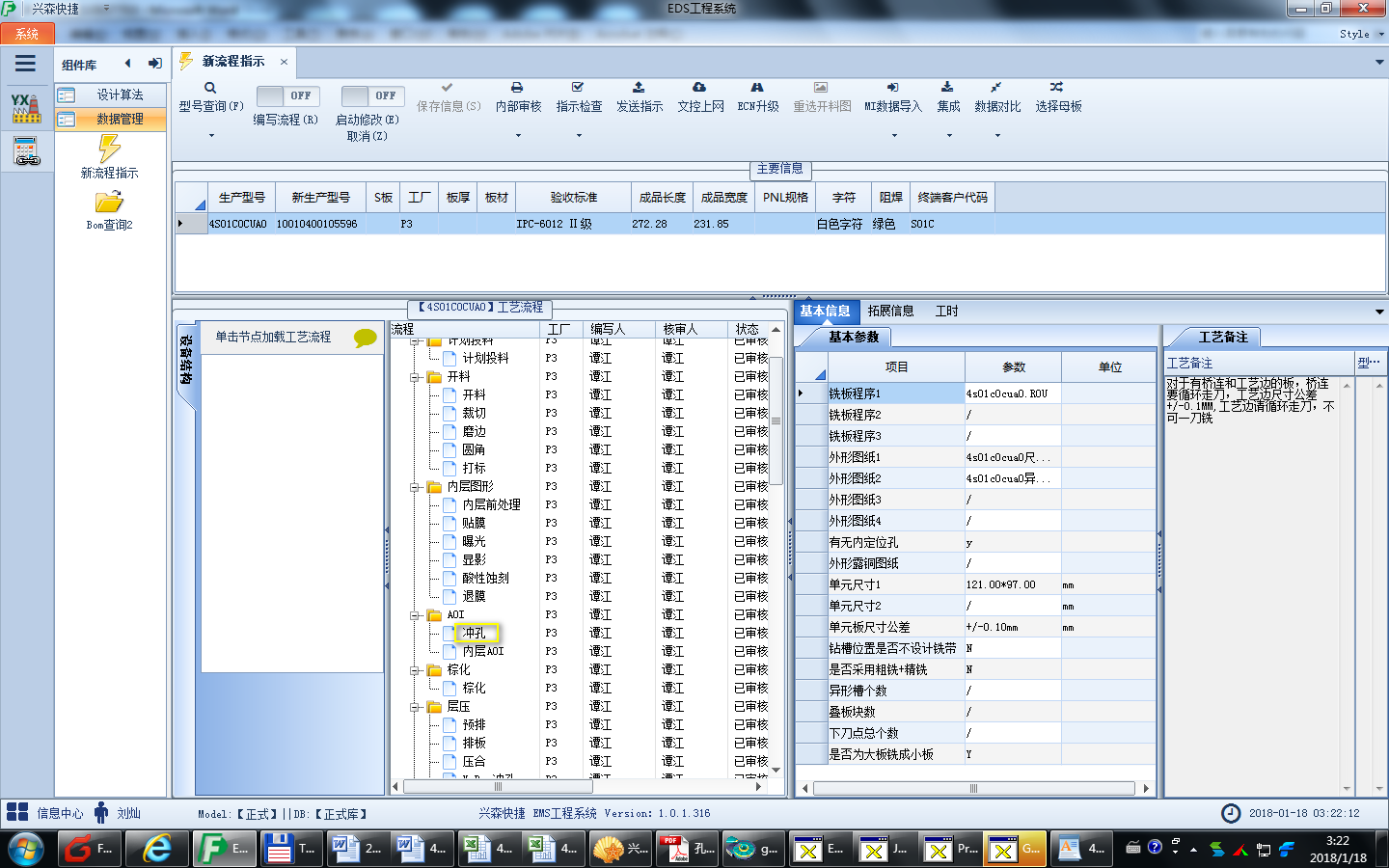Image resolution: width=1389 pixels, height=868 pixels.
Task: Open dropdown arrow under 内部审核
Action: pyautogui.click(x=518, y=135)
